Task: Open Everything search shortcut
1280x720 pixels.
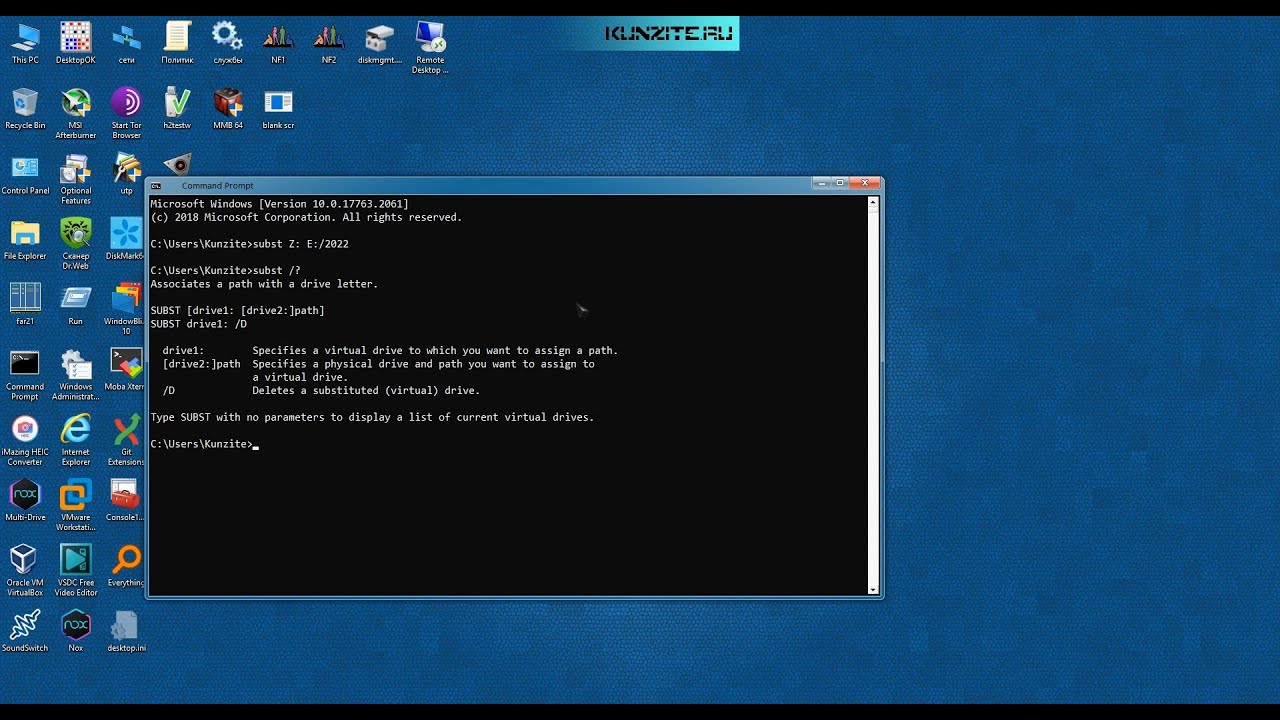Action: tap(126, 566)
